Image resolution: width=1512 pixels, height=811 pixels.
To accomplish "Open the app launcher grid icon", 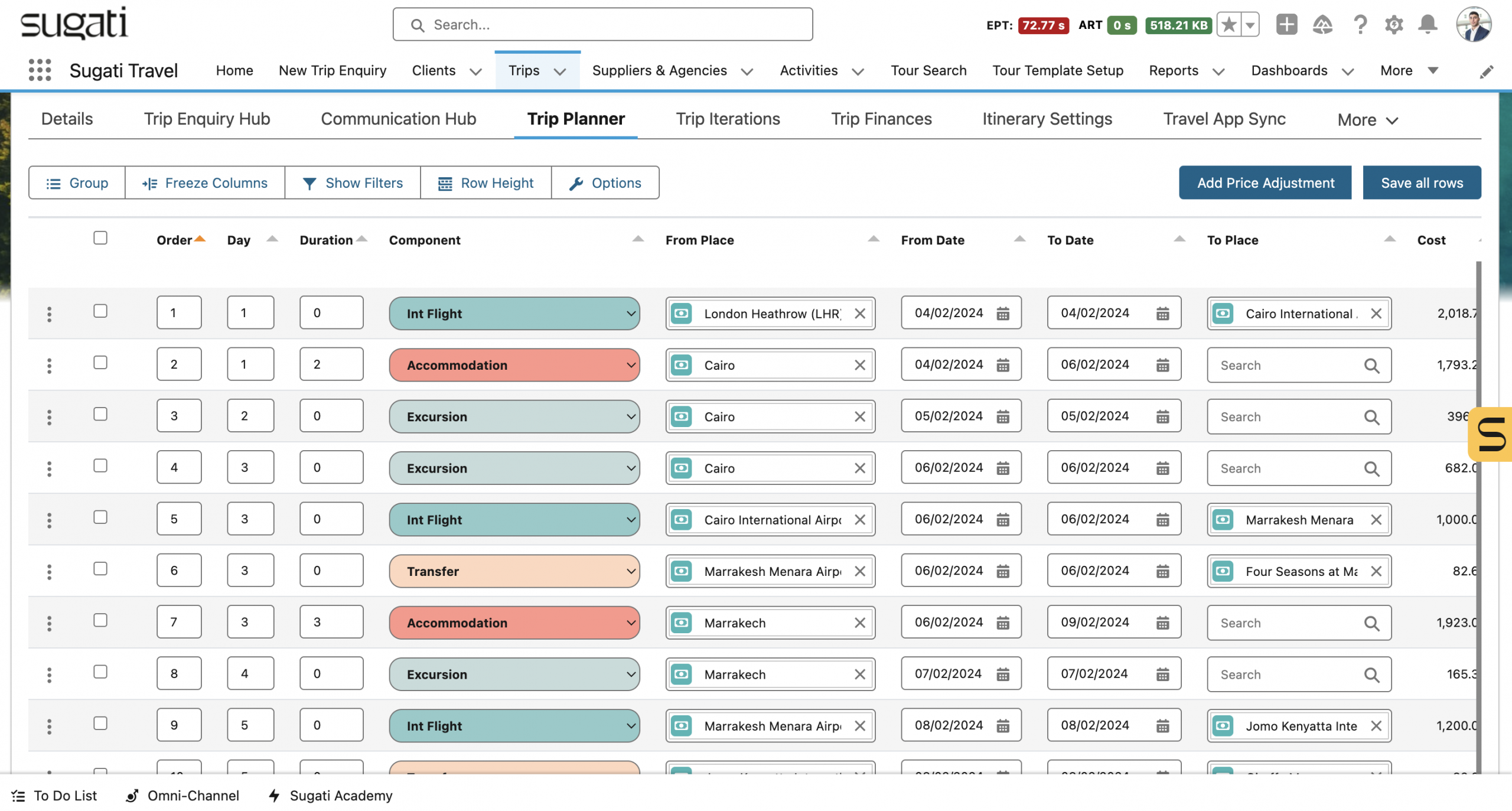I will coord(40,70).
